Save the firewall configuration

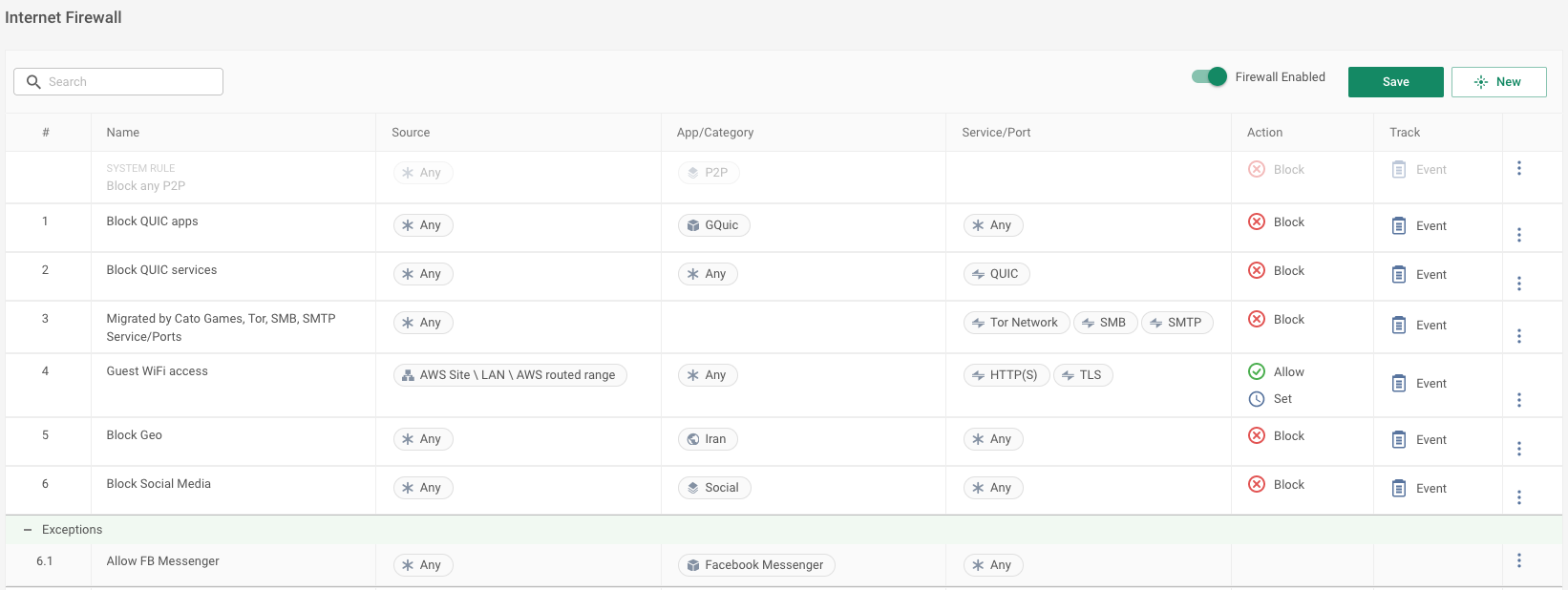coord(1395,82)
